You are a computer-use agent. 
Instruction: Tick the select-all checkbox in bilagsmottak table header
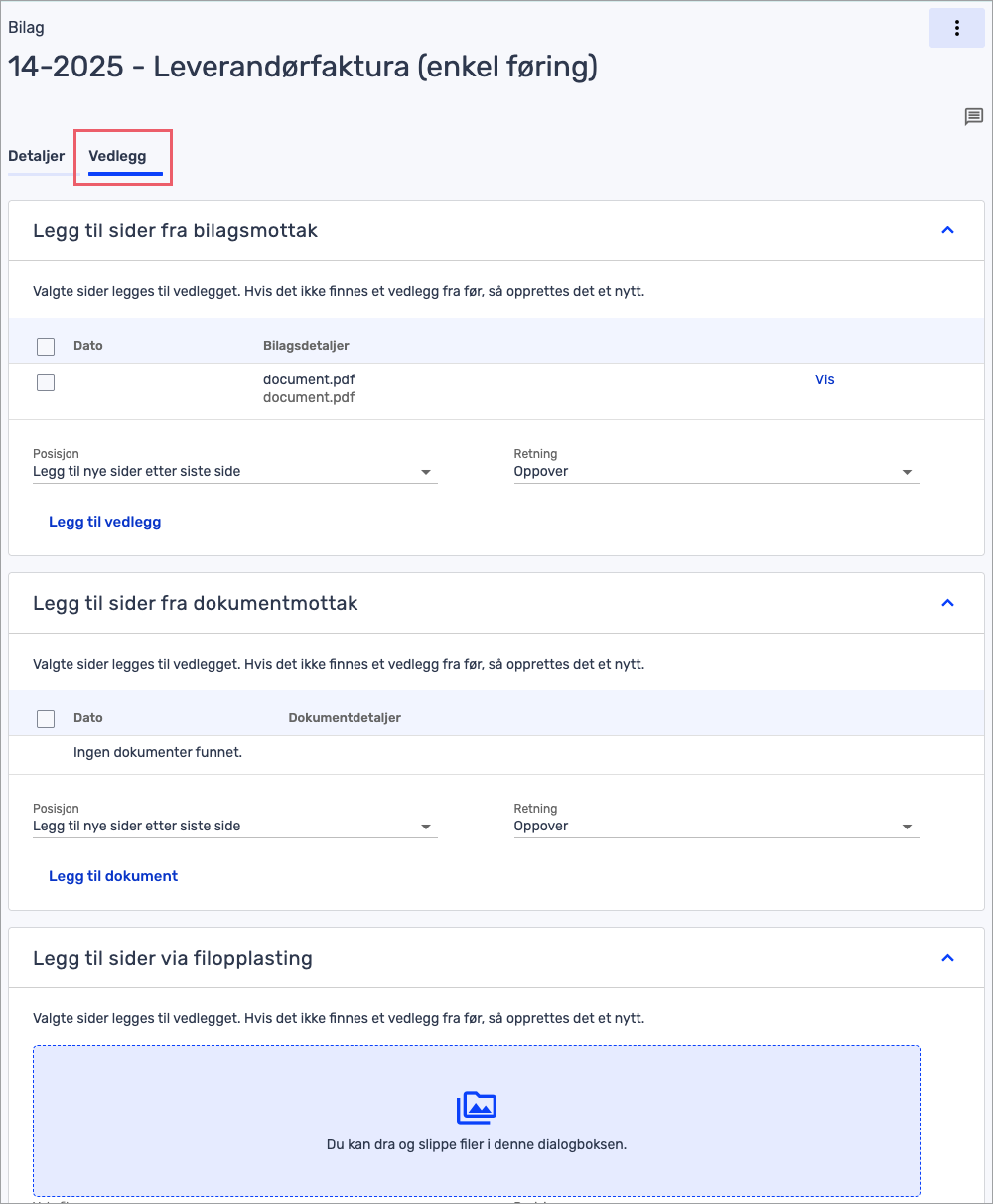point(46,346)
